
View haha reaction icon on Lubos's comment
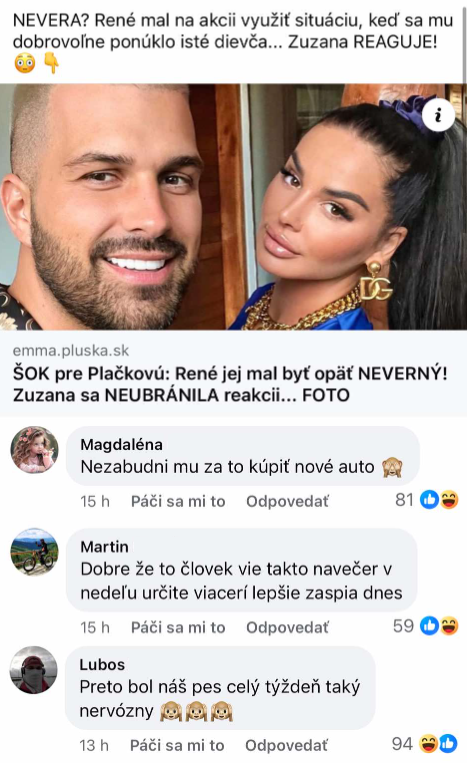tap(429, 744)
